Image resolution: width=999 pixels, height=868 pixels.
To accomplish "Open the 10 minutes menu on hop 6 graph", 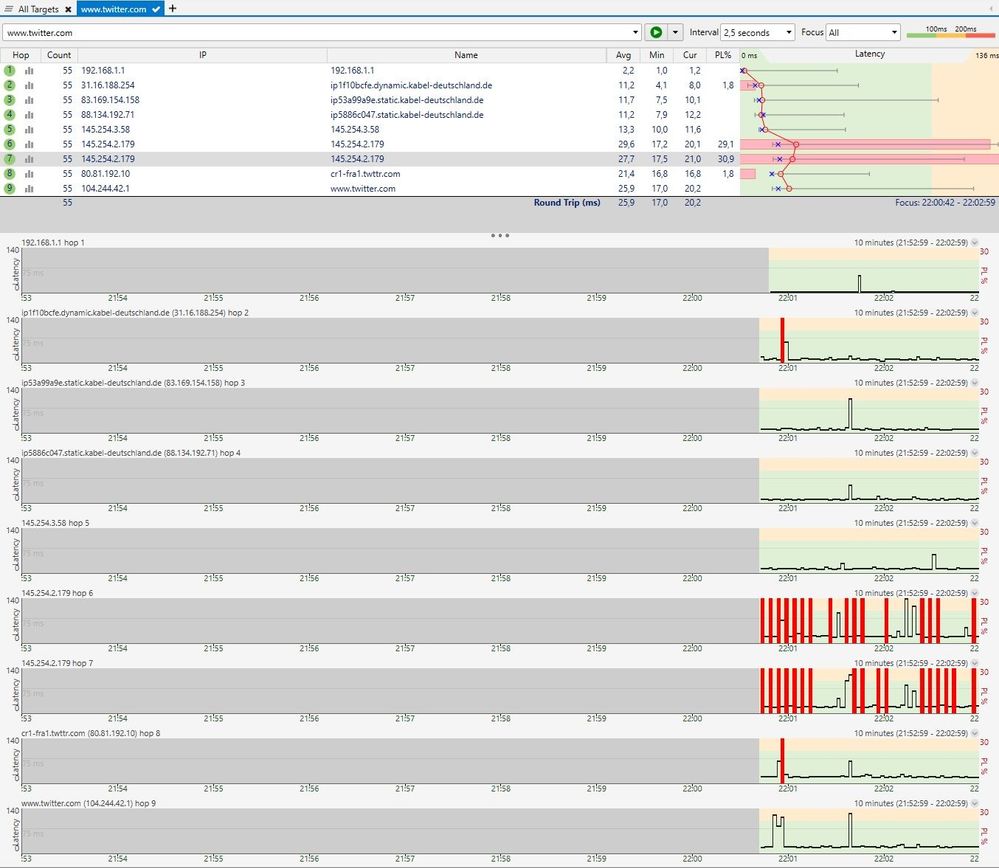I will click(x=974, y=593).
